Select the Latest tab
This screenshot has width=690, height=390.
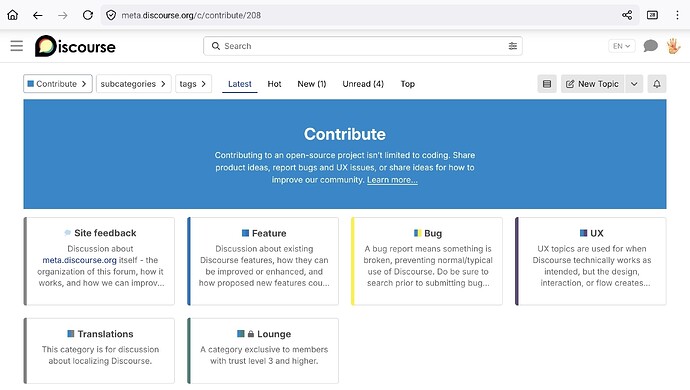[x=240, y=84]
